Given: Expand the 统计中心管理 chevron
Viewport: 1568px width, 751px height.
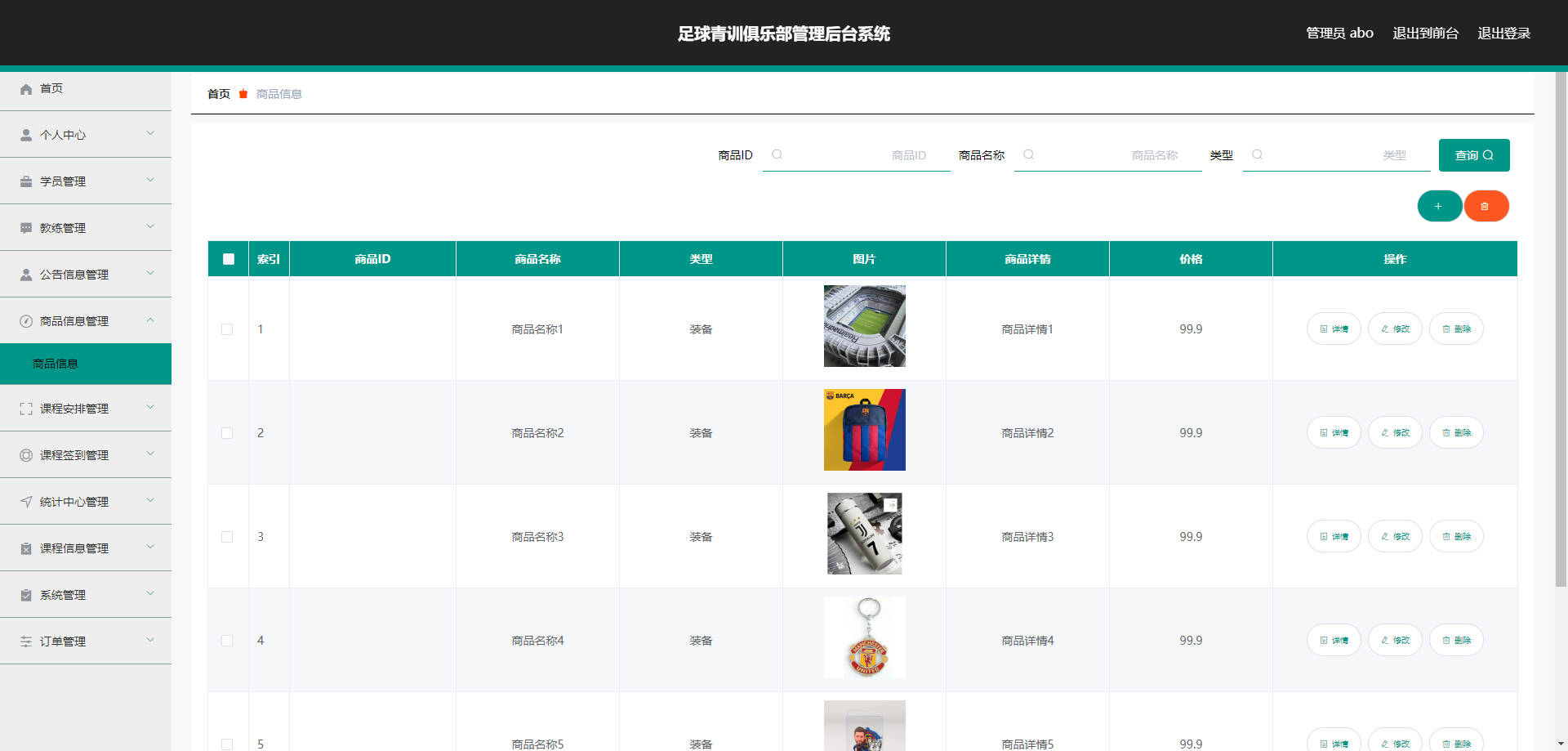Looking at the screenshot, I should coord(150,500).
